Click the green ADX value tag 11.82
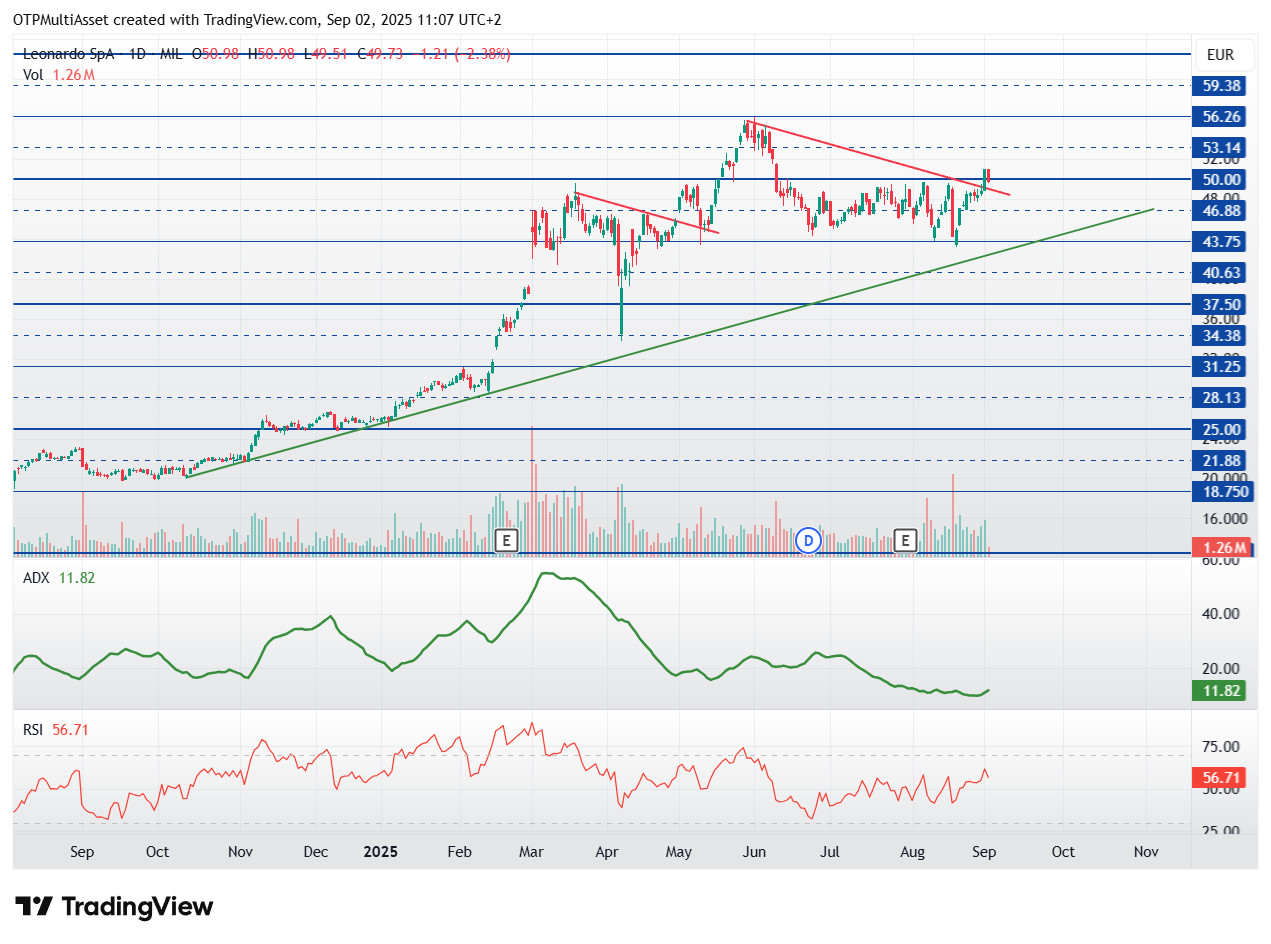This screenshot has width=1271, height=944. click(1220, 690)
